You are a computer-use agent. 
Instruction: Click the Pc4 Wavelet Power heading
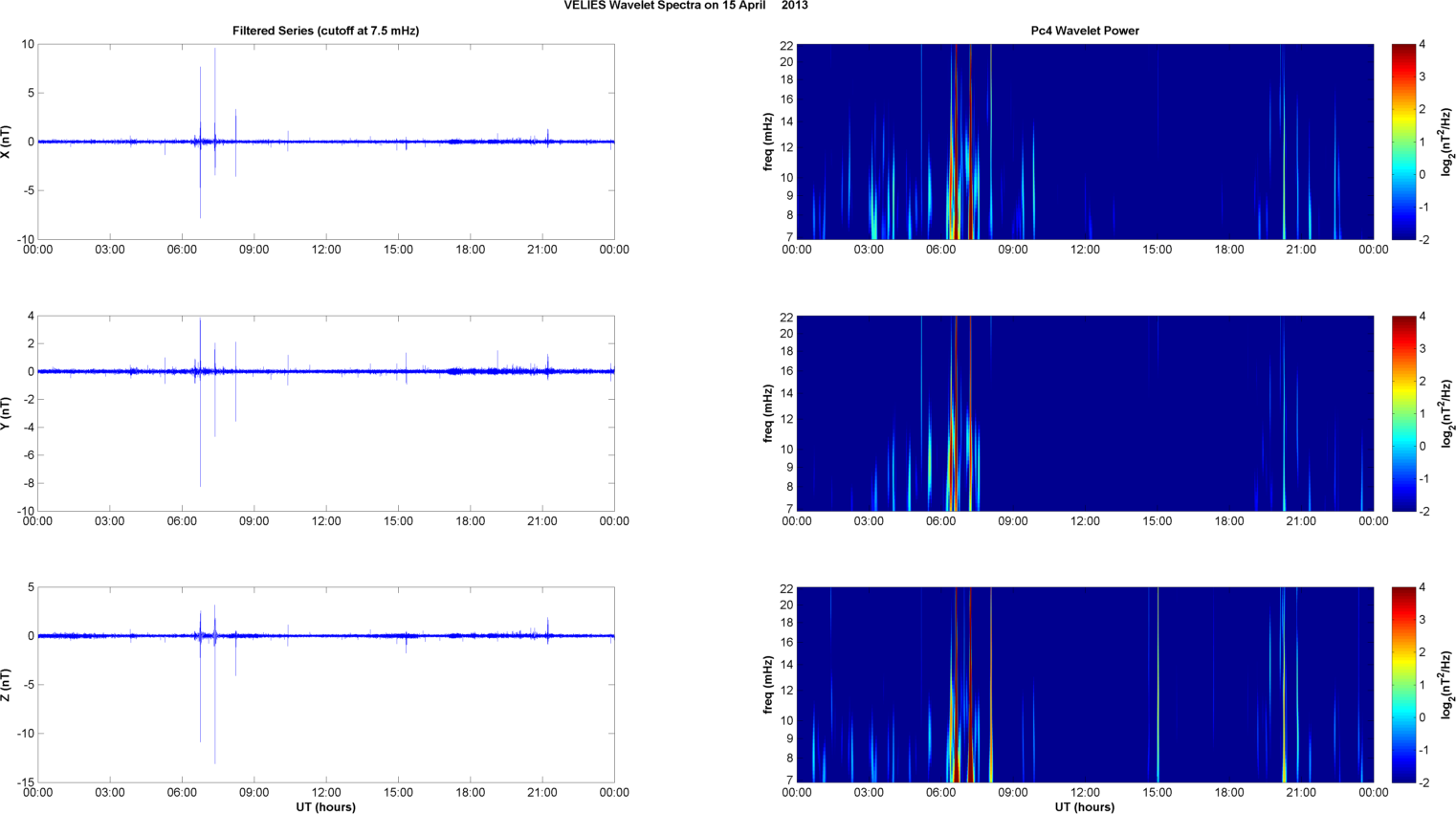(1084, 31)
